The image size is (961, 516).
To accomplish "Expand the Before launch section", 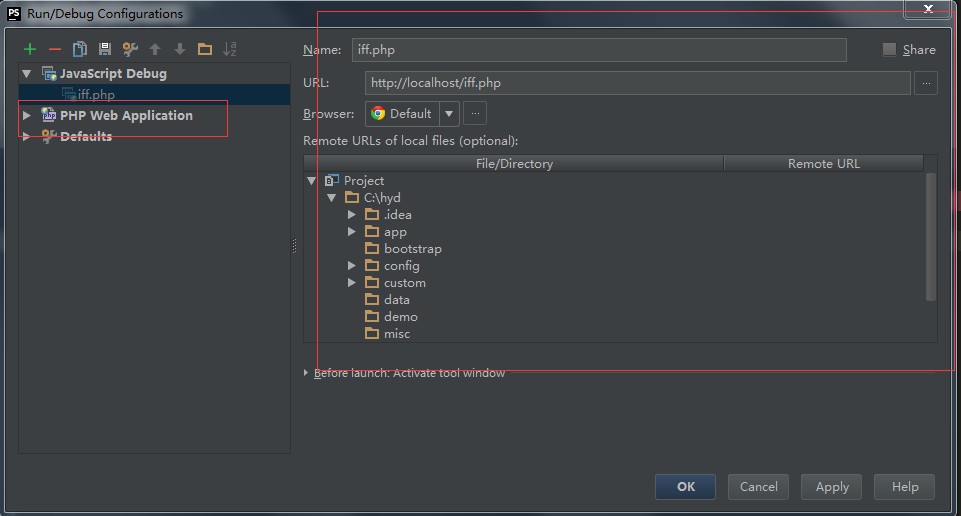I will pos(306,373).
